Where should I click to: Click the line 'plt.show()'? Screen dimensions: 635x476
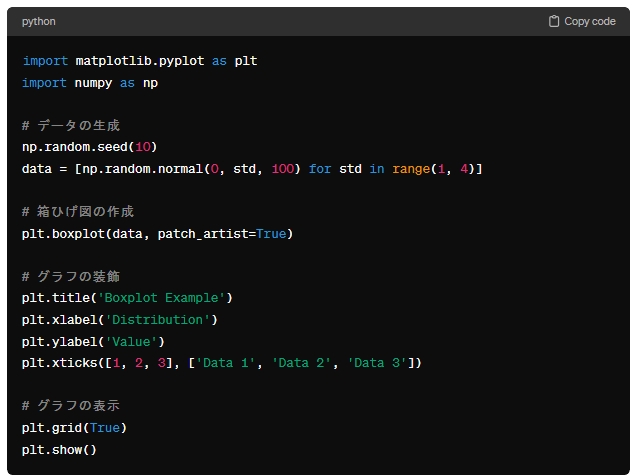coord(59,450)
